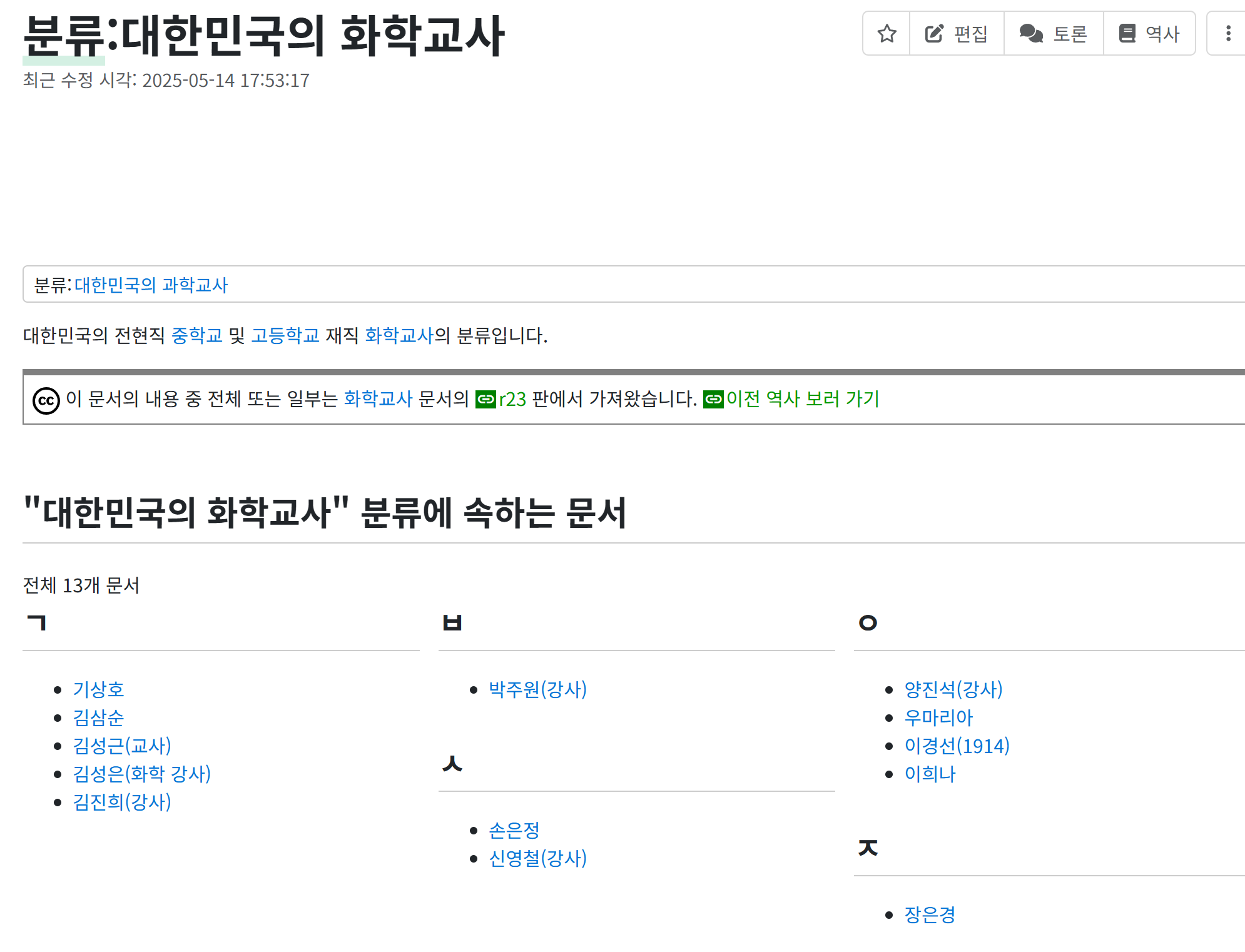Open the 역사 history page
Screen dimensions: 1245x952
(x=1149, y=33)
